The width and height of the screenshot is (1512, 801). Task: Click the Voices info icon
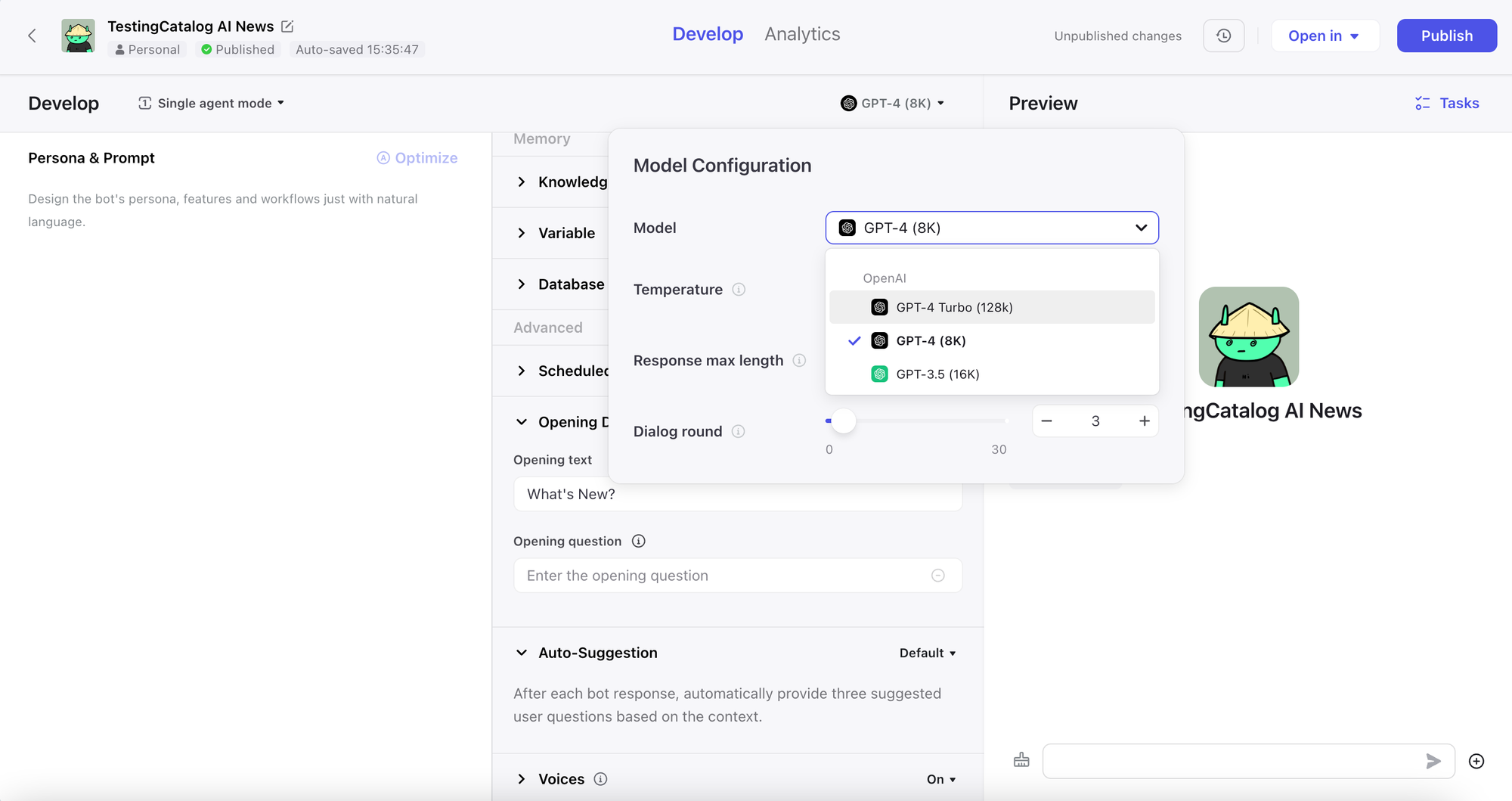point(600,779)
